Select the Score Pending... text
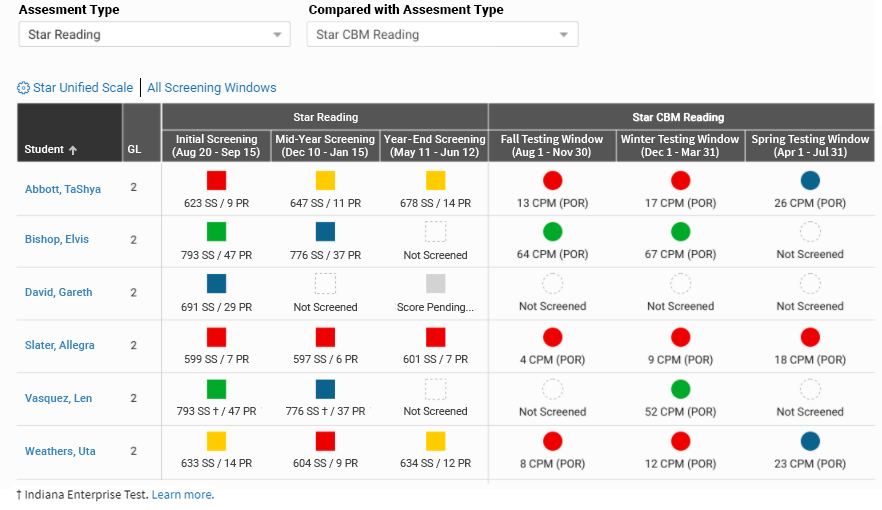 click(435, 308)
